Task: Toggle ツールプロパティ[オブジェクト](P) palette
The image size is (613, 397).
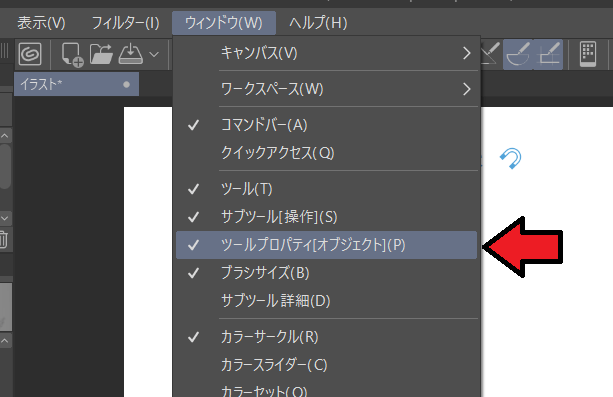Action: 326,245
